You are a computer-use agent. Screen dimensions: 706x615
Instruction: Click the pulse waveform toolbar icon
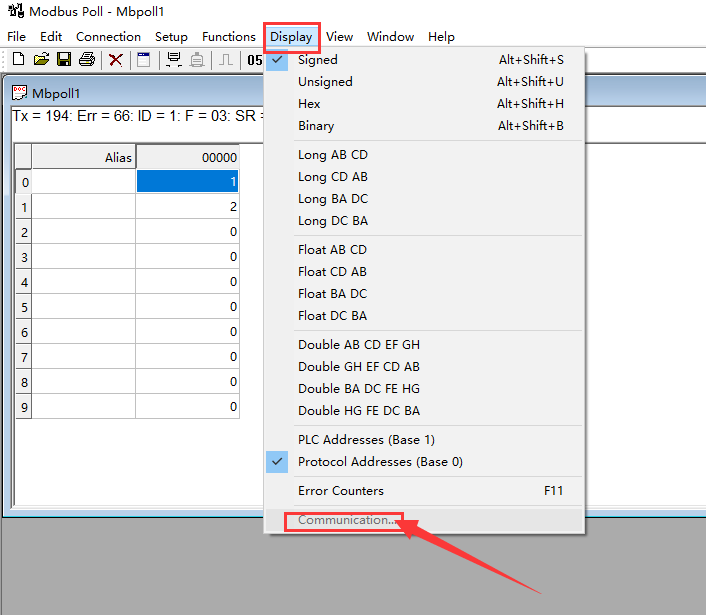227,60
